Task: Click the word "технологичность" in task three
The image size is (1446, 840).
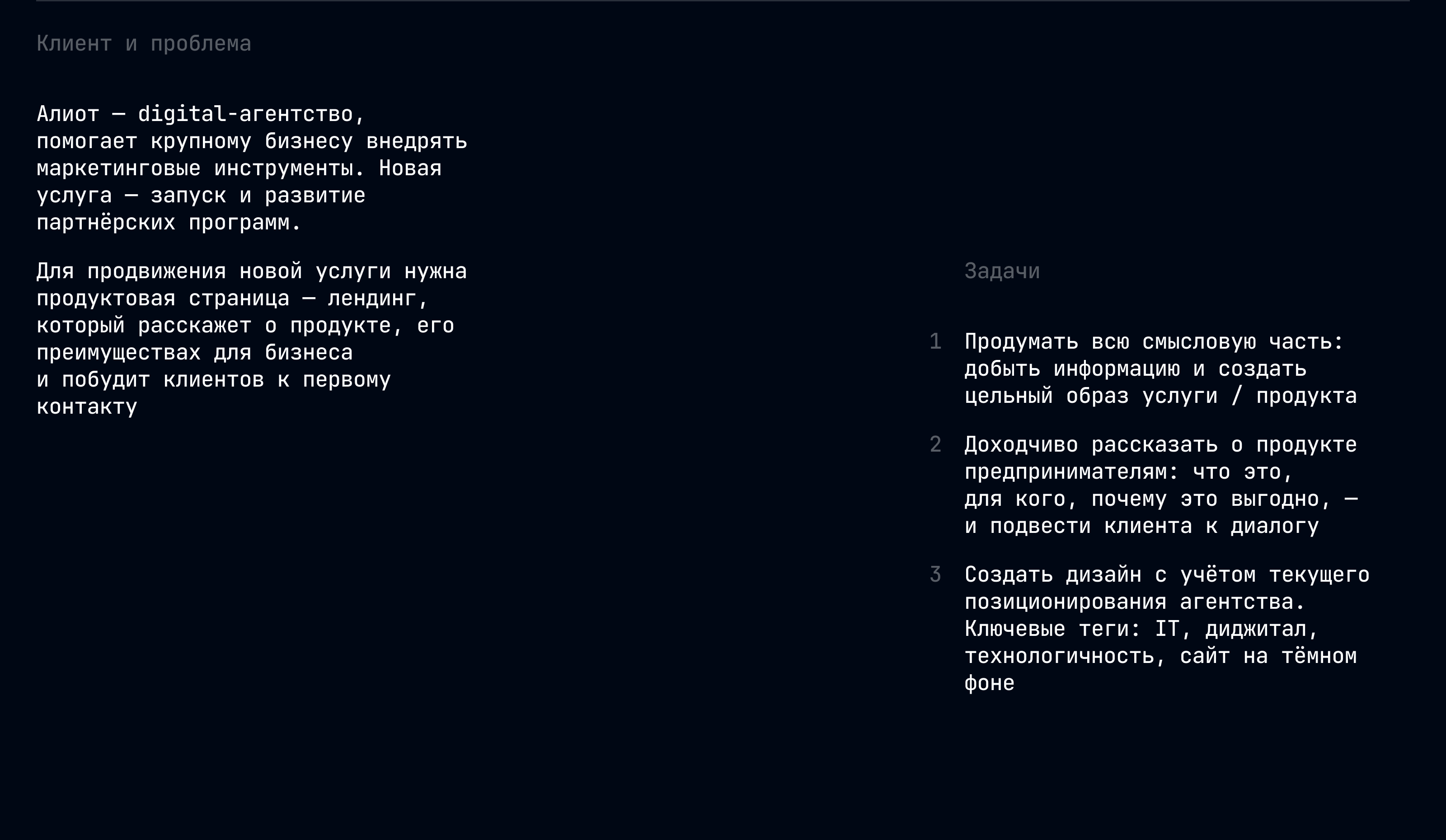Action: [1059, 656]
